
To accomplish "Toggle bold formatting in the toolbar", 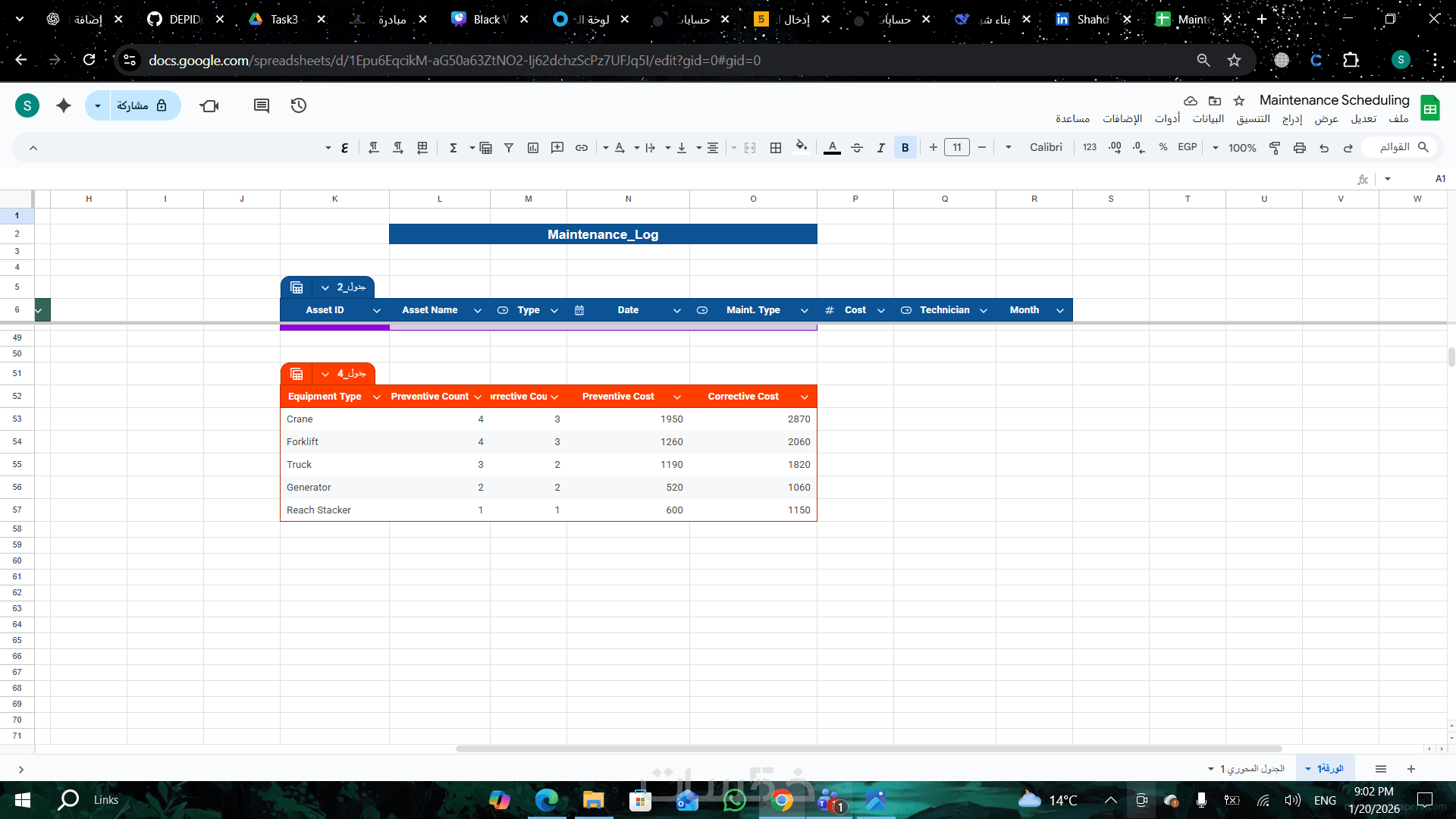I will pyautogui.click(x=905, y=148).
